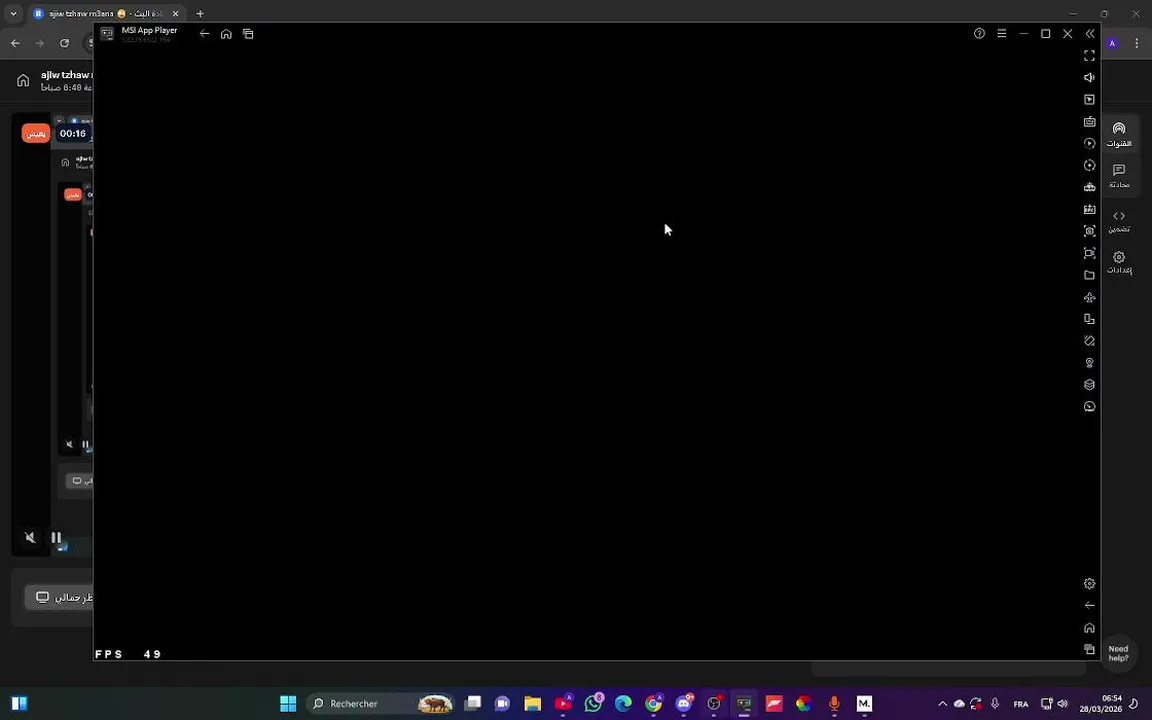This screenshot has width=1152, height=720.
Task: Open Task View from the taskbar
Action: pyautogui.click(x=472, y=704)
